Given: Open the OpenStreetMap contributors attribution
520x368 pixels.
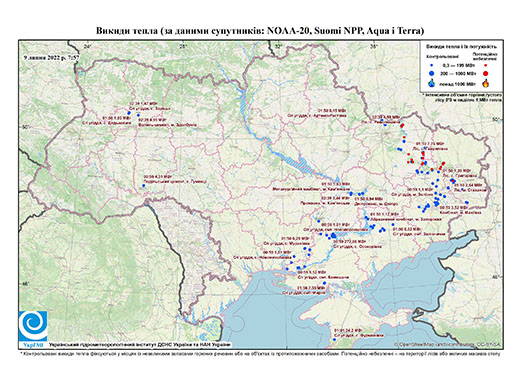Looking at the screenshot, I should click(x=448, y=344).
